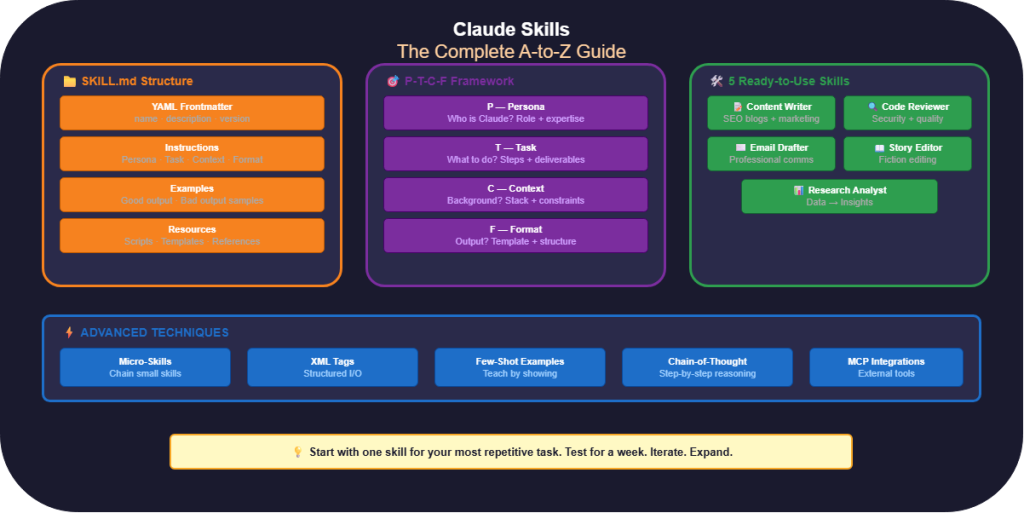Viewport: 1024px width, 513px height.
Task: Click 'External tools' text
Action: point(886,374)
